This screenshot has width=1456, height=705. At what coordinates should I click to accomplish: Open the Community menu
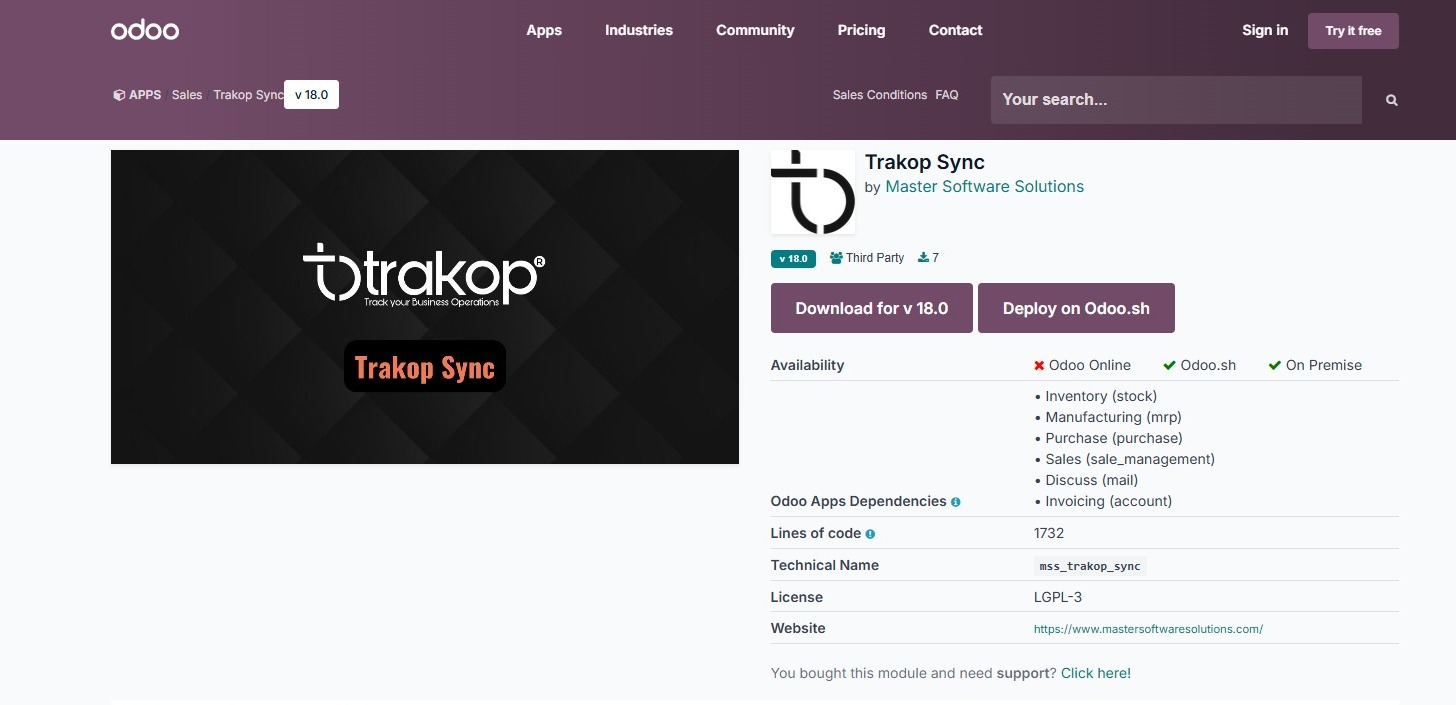click(755, 30)
